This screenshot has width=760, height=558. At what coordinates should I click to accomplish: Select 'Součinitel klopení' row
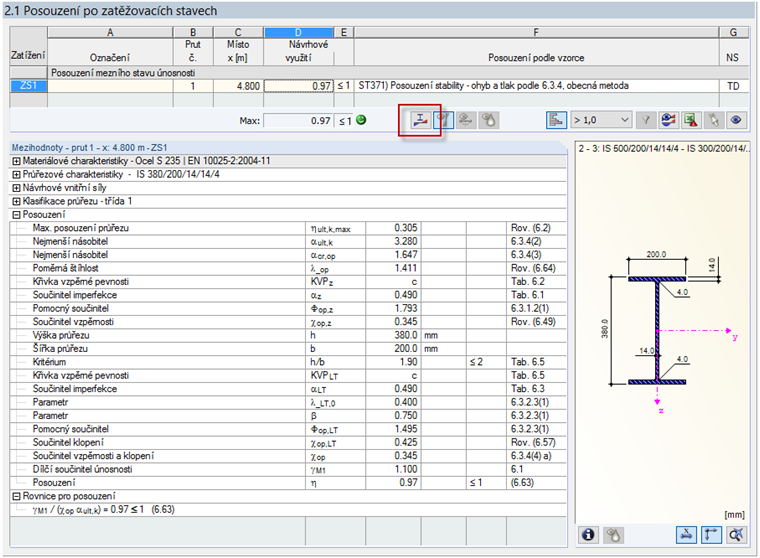[x=288, y=443]
